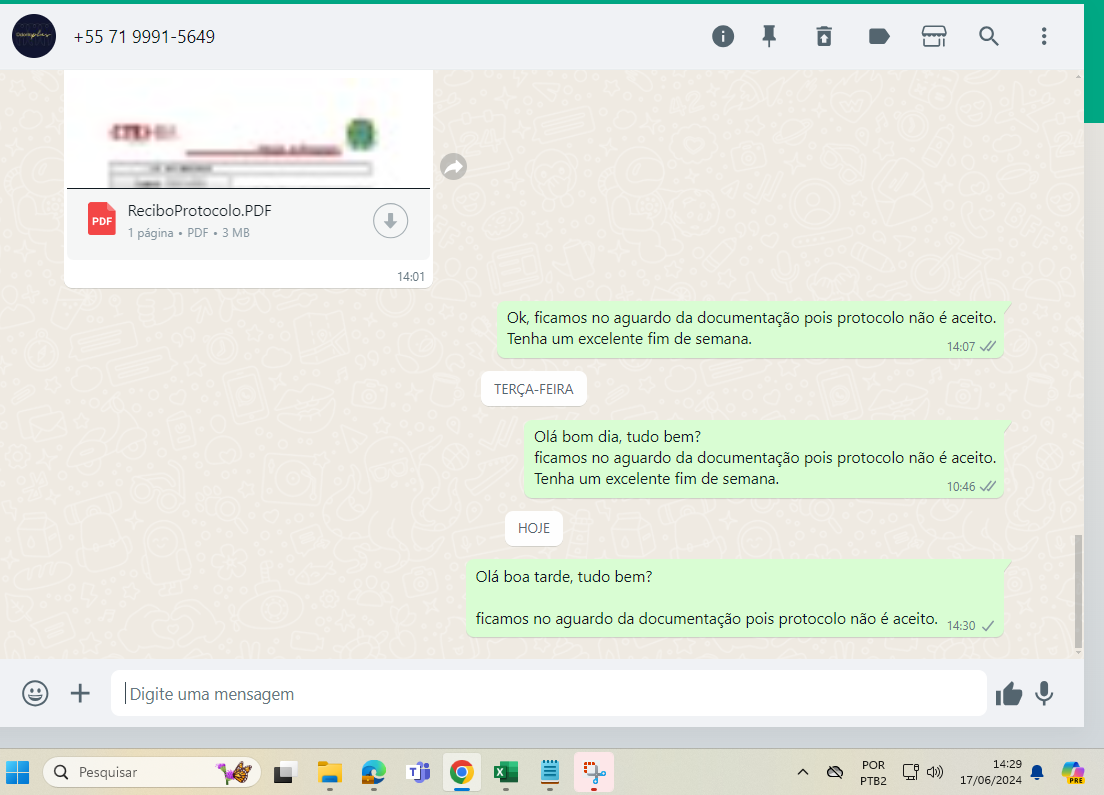The width and height of the screenshot is (1104, 795).
Task: Open the catalog storefront icon
Action: click(x=934, y=37)
